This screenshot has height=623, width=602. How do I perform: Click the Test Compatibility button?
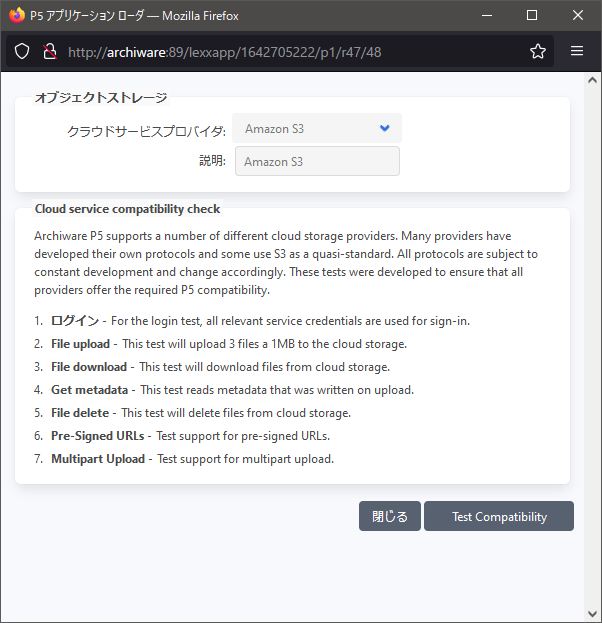click(499, 516)
